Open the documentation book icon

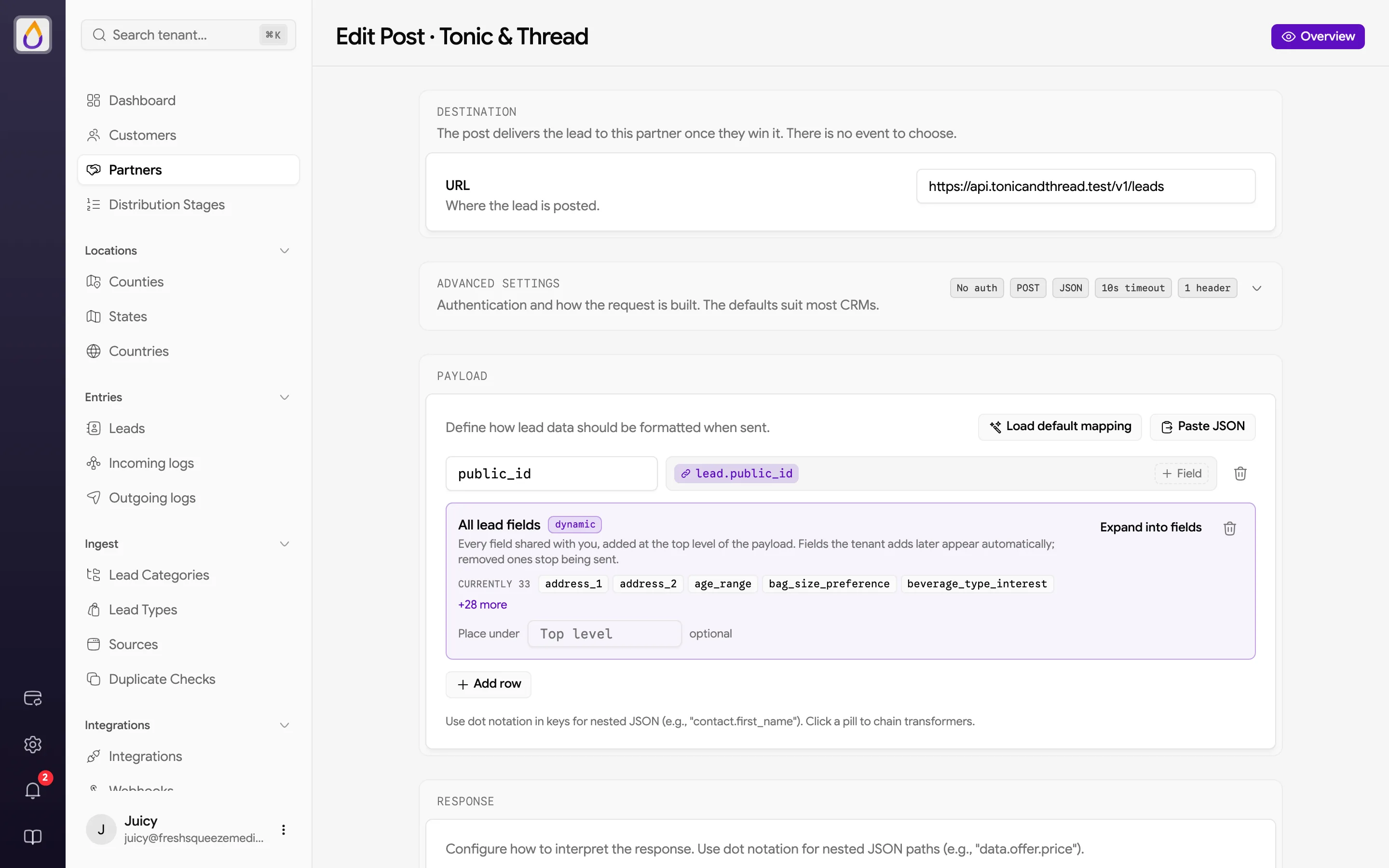(33, 837)
